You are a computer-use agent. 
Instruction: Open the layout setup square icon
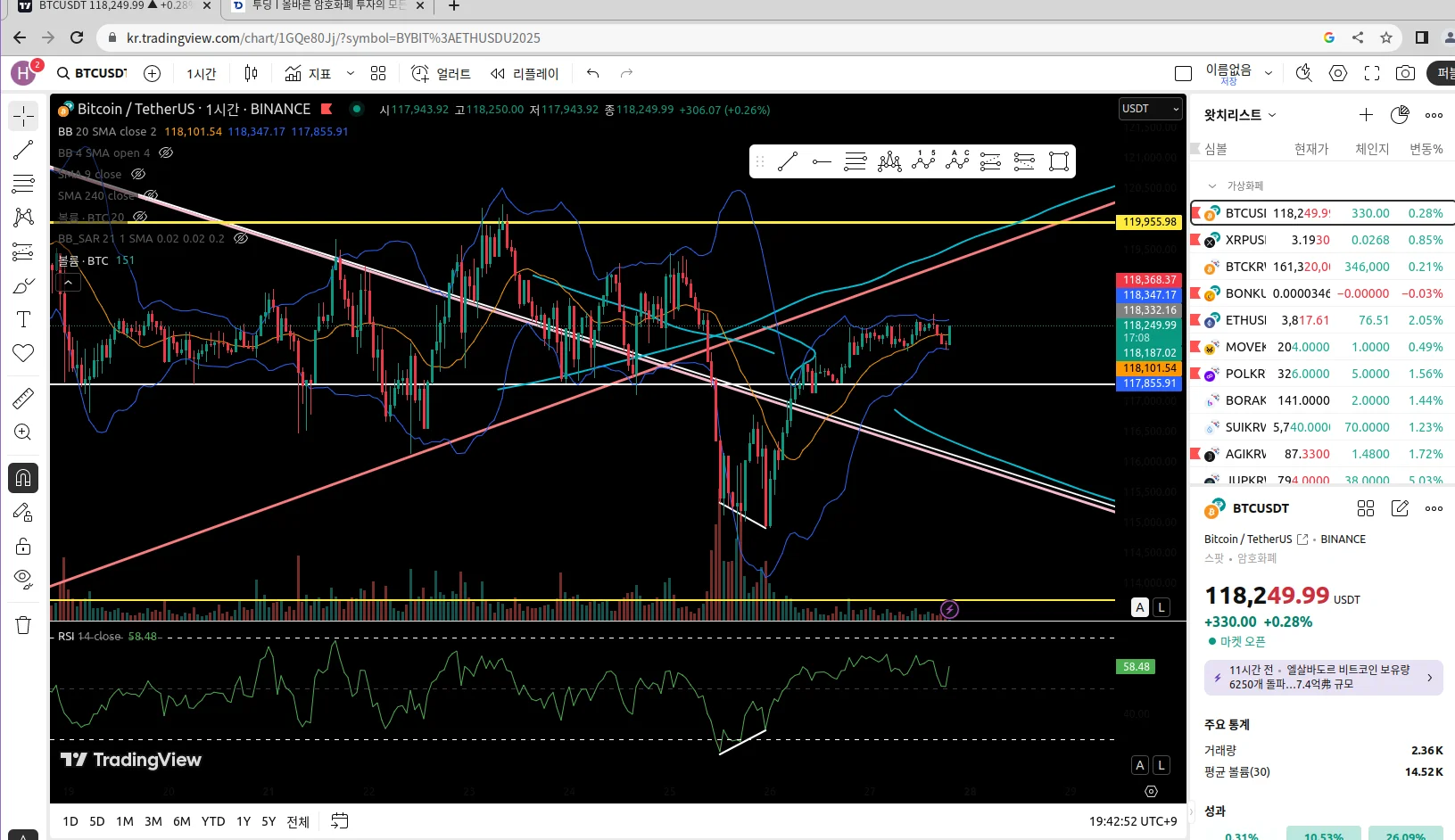click(x=1184, y=73)
